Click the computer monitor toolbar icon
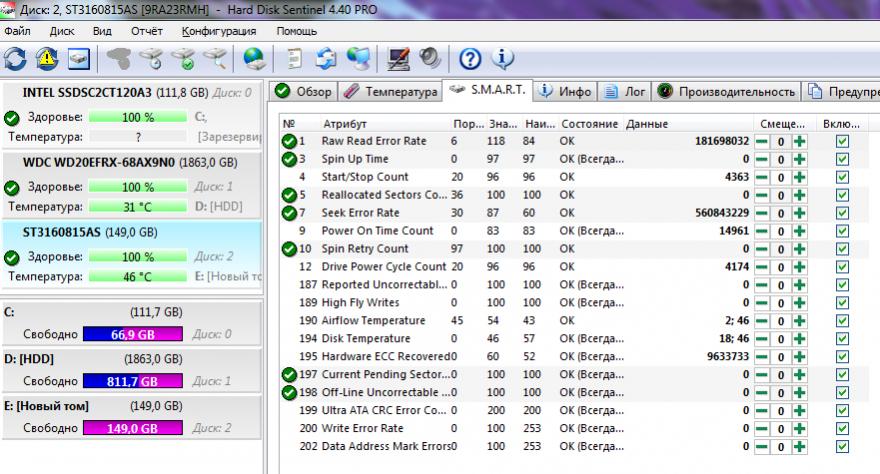This screenshot has width=880, height=474. pyautogui.click(x=398, y=58)
